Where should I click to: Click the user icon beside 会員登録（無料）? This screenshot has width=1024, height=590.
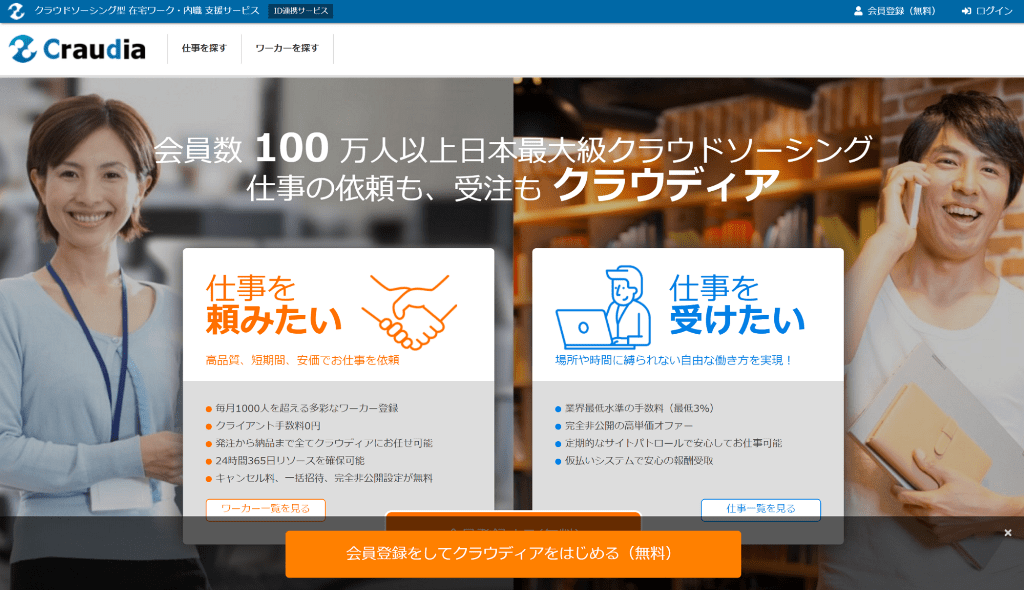tap(858, 11)
